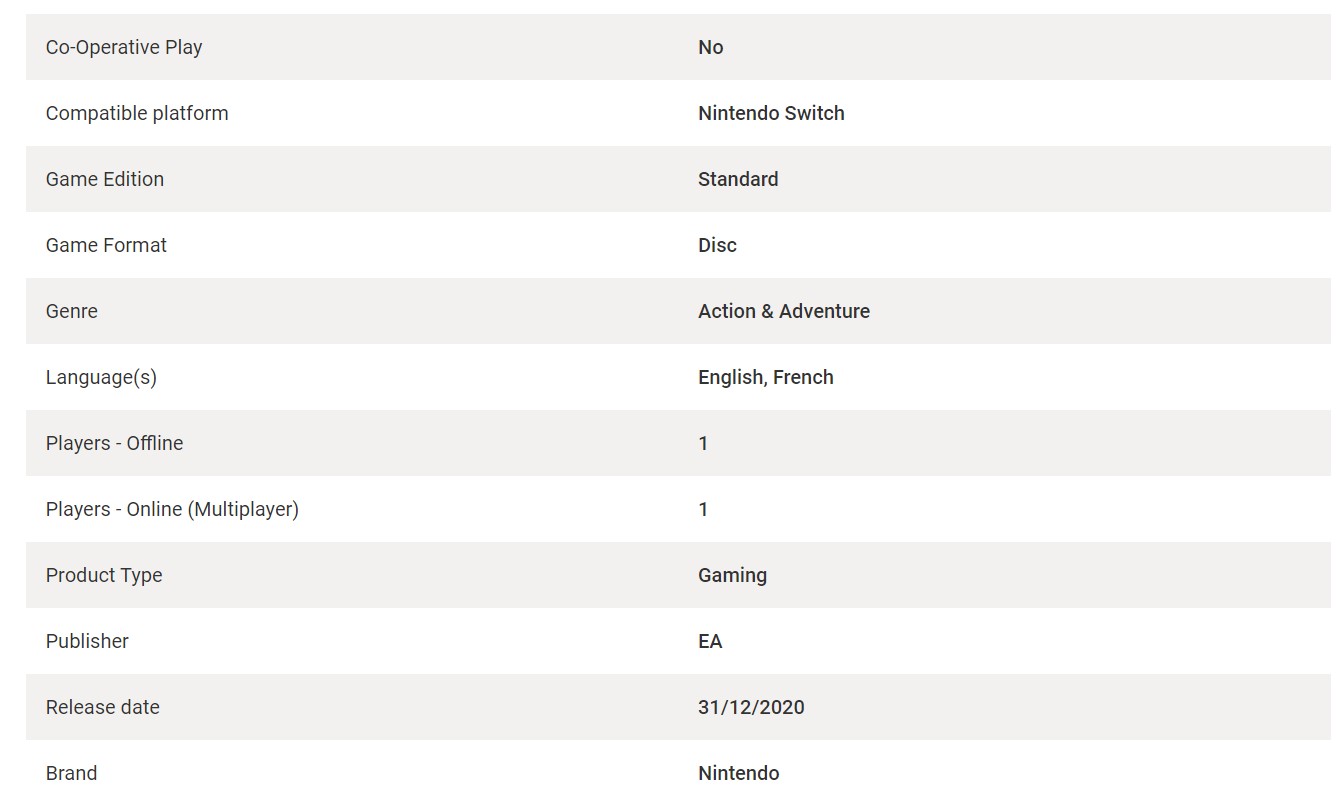Click the Release date label
Screen dimensions: 1340x806
click(x=103, y=707)
